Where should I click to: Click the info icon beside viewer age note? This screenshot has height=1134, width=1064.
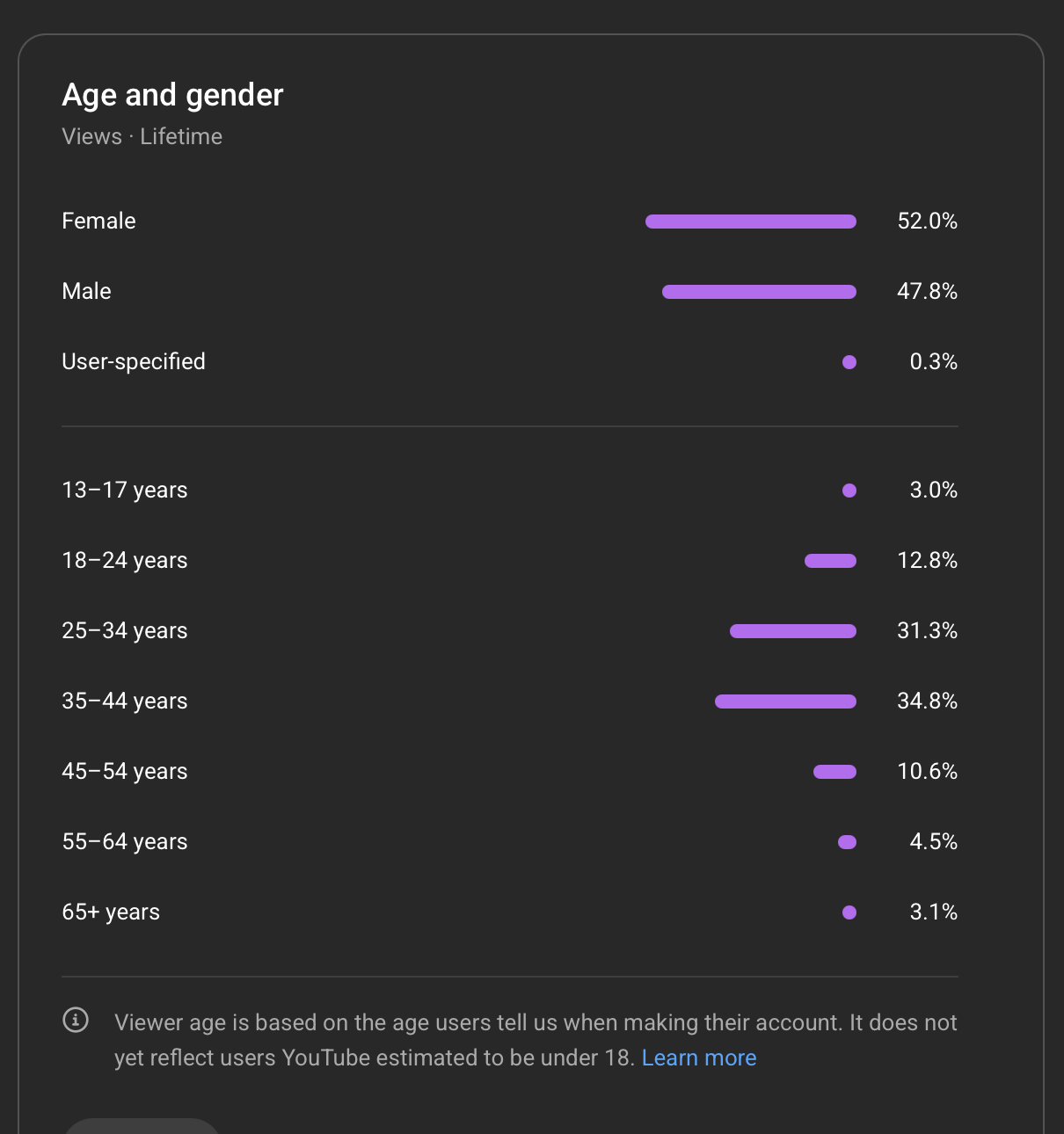click(76, 1020)
